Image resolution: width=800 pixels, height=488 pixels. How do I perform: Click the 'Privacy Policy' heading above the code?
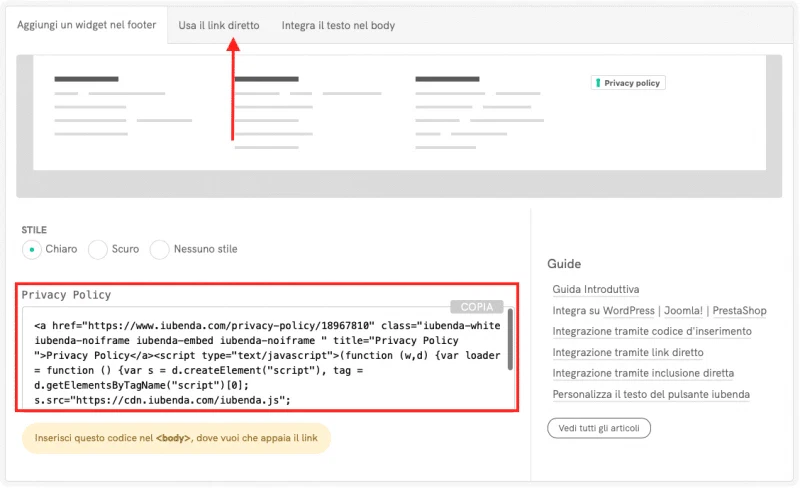(x=66, y=295)
